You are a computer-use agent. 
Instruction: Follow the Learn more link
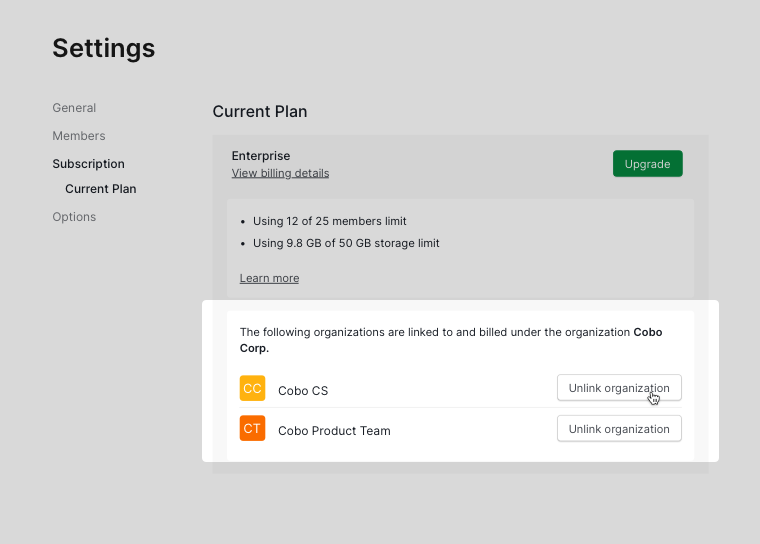click(x=269, y=278)
